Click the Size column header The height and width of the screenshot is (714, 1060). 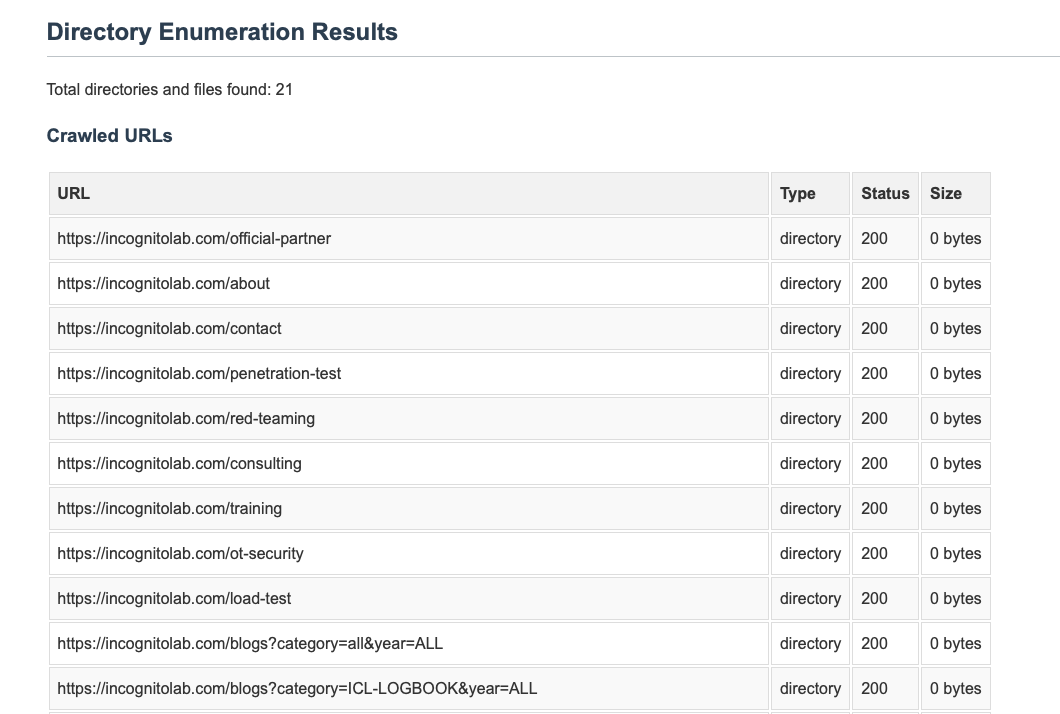[x=955, y=193]
